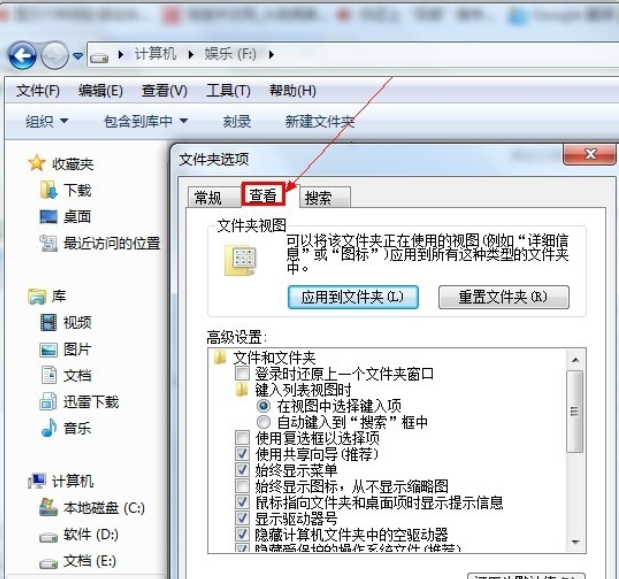
Task: Click the 刻录 toolbar button
Action: point(237,121)
